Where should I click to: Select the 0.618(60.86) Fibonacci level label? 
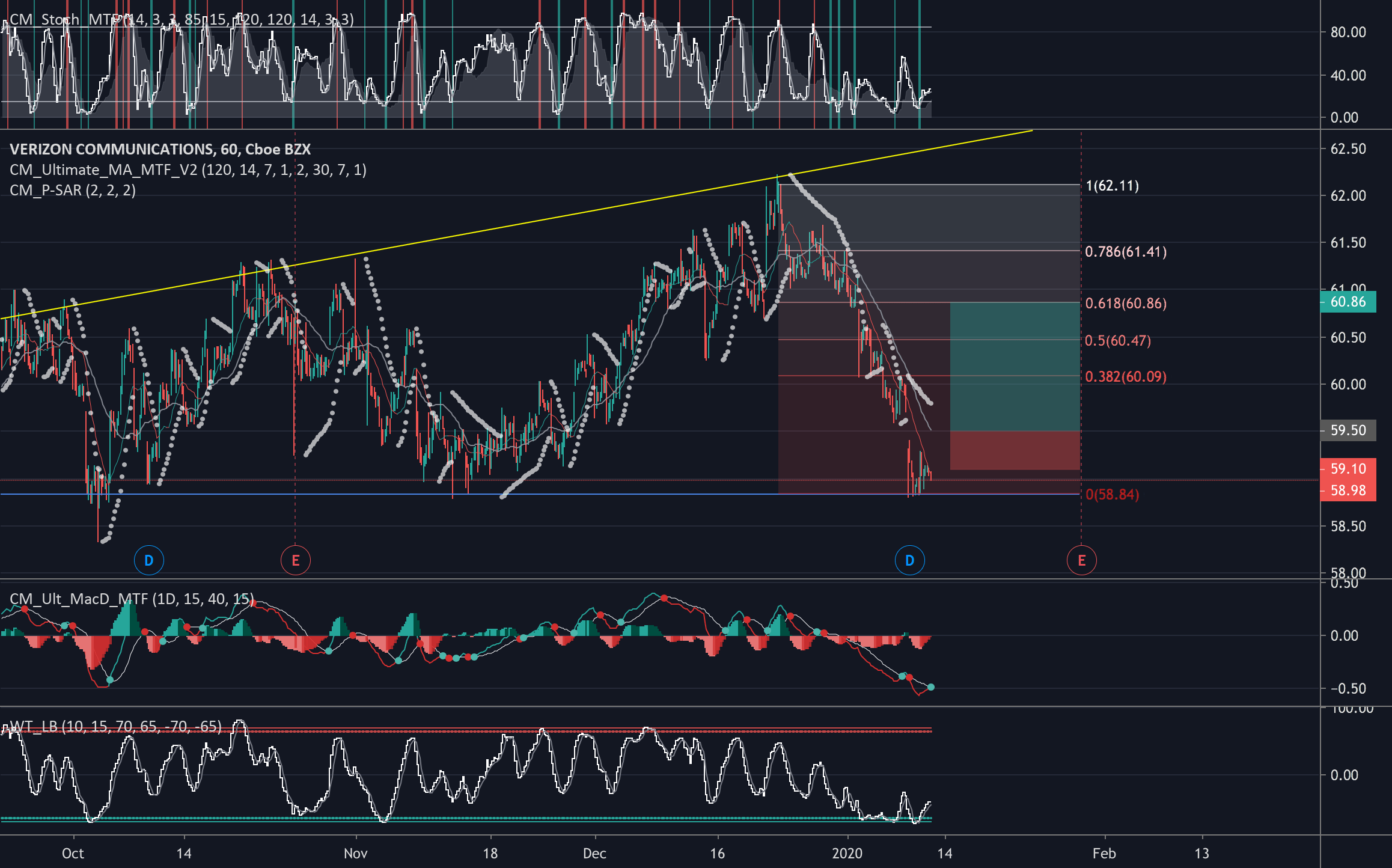[x=1125, y=304]
